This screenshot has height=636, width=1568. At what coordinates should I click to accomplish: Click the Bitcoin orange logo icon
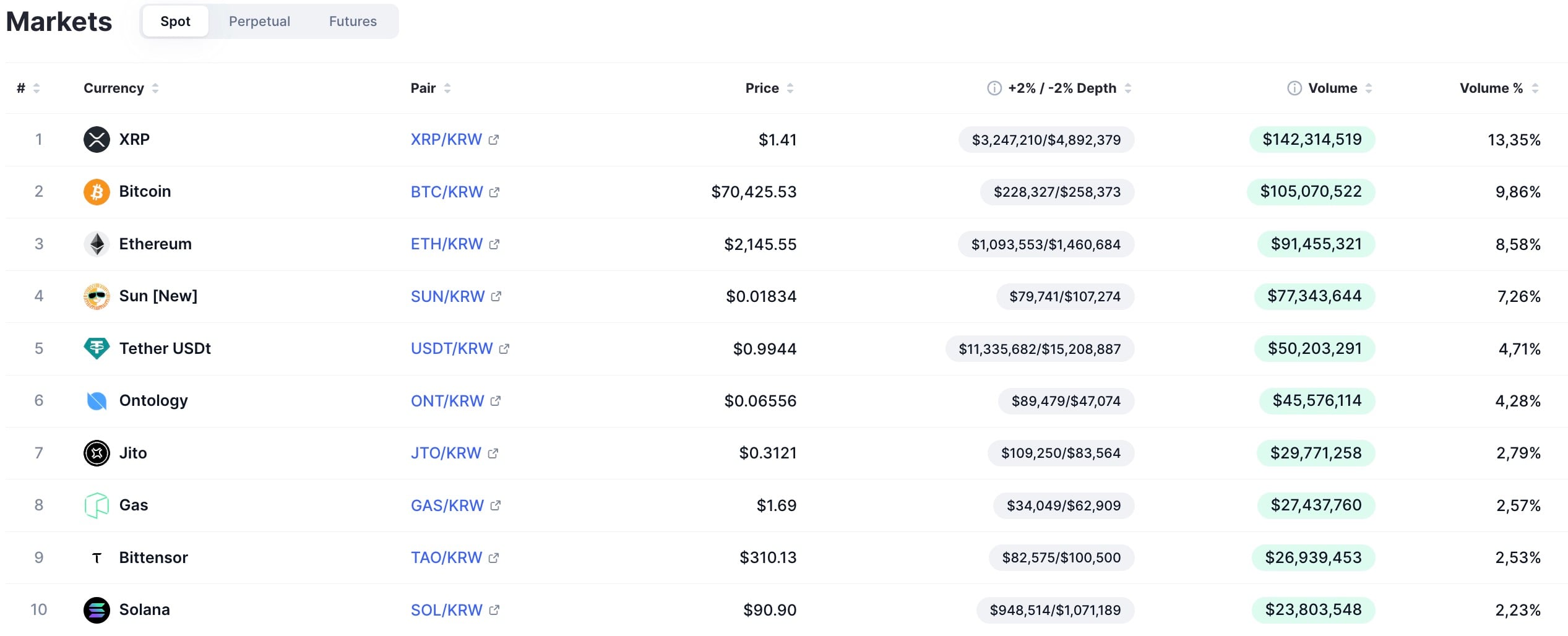[97, 192]
